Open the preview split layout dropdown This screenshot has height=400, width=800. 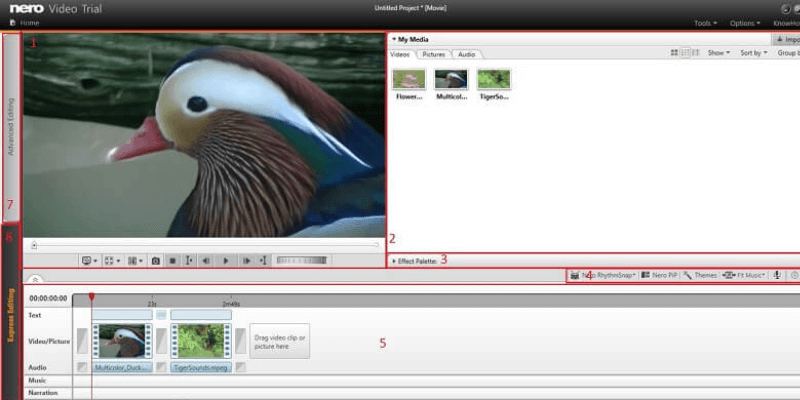(x=135, y=261)
